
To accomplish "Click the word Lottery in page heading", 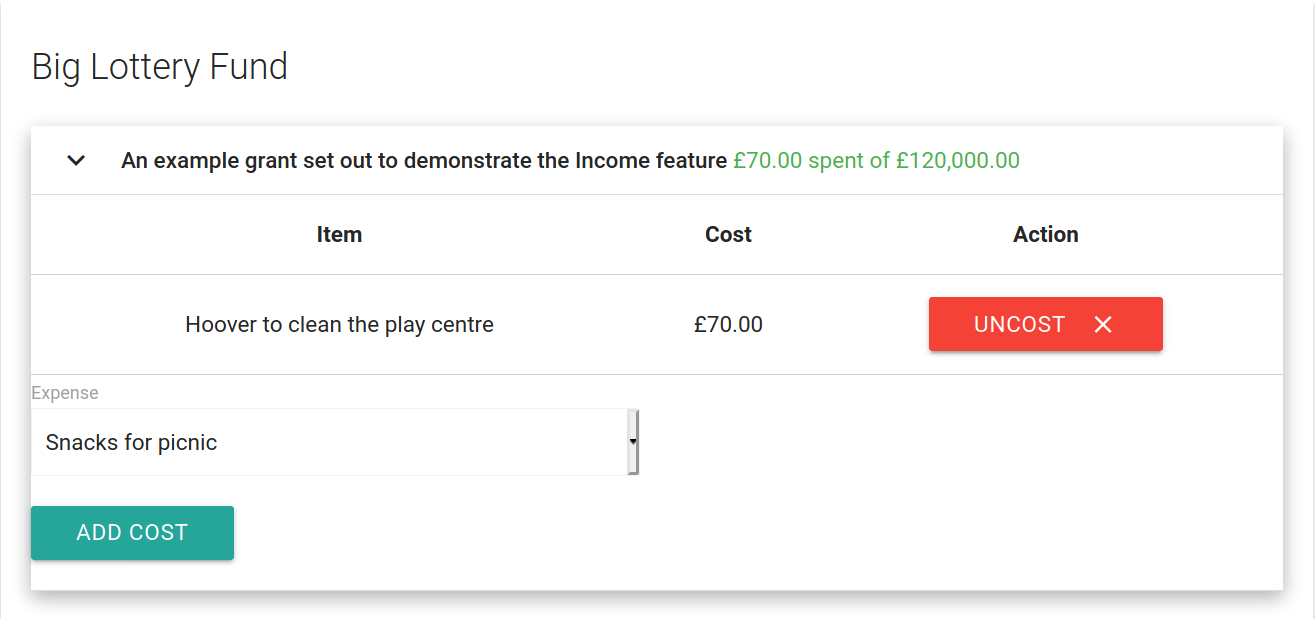I will (x=144, y=67).
